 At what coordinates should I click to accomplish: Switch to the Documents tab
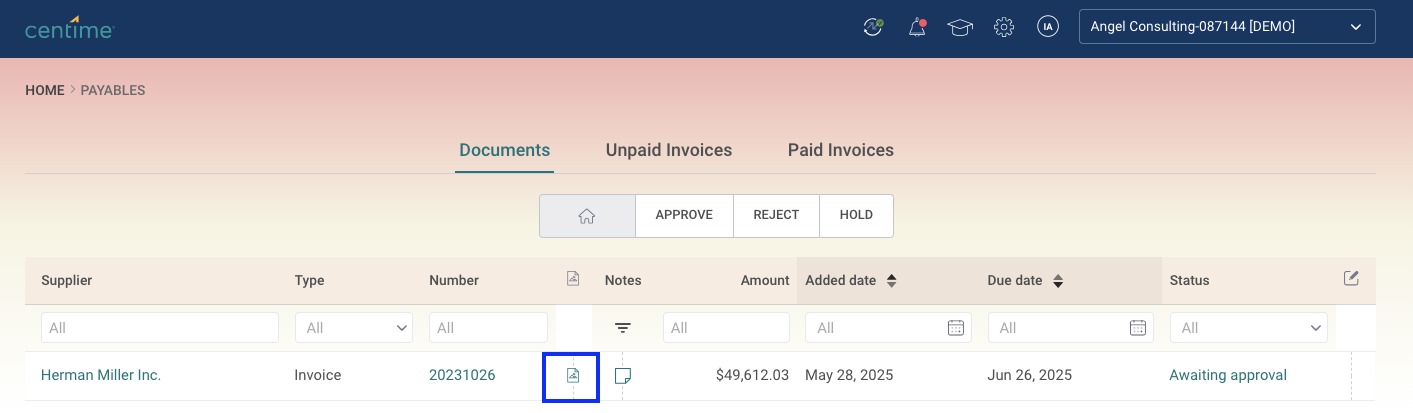tap(505, 150)
